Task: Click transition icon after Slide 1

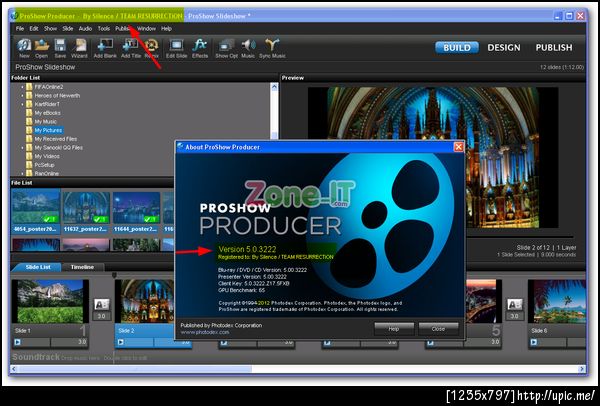Action: point(101,305)
